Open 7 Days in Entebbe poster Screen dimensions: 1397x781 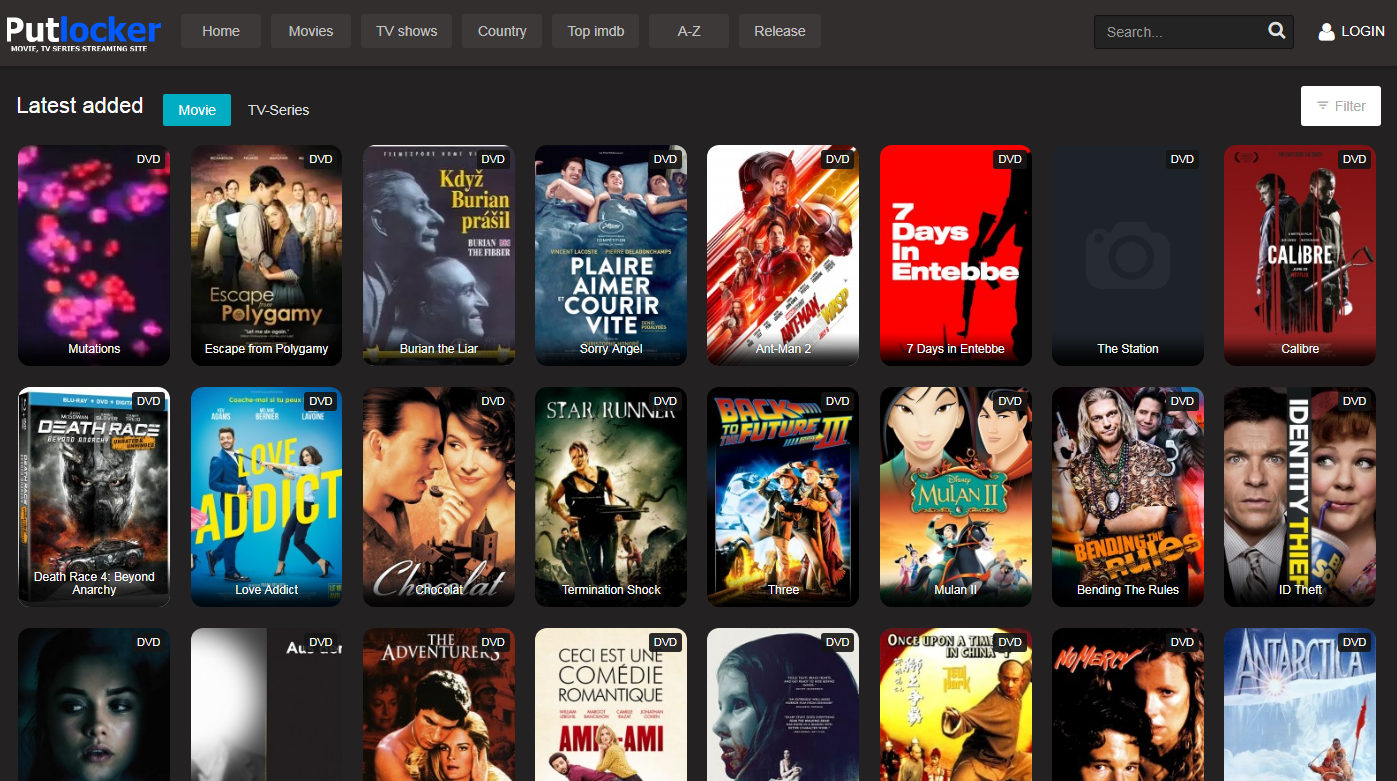955,256
